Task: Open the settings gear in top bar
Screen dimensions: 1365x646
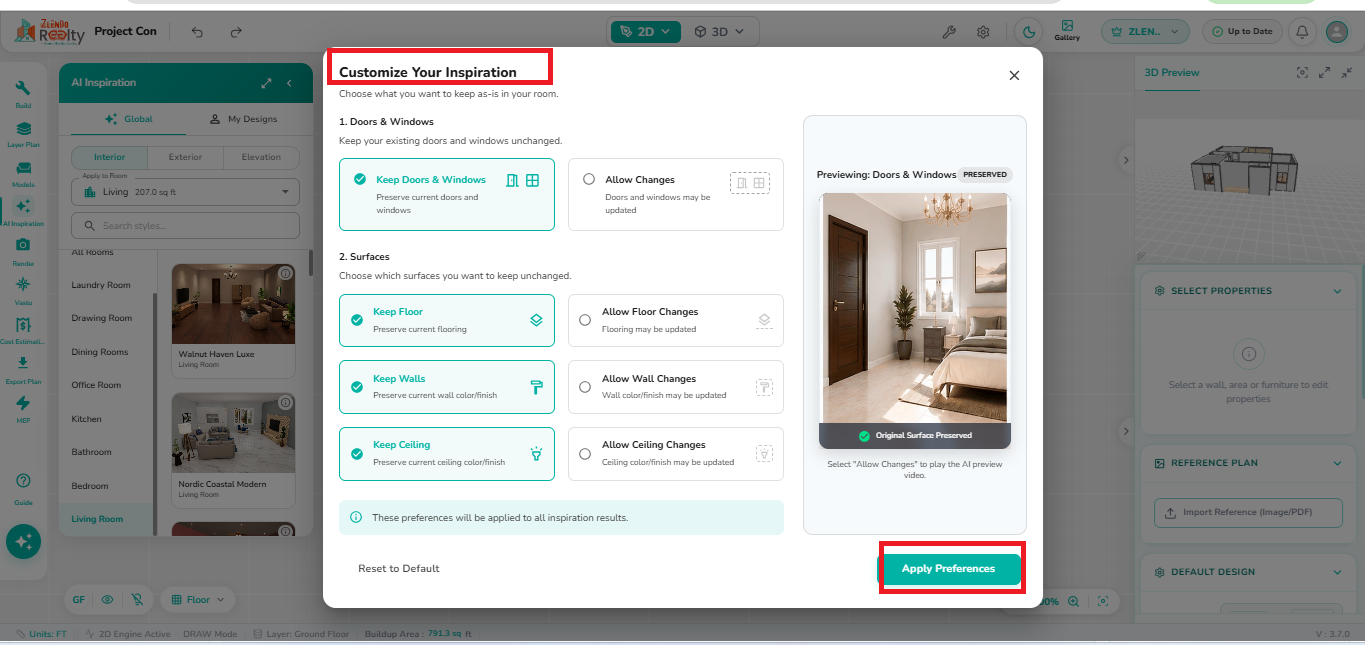Action: pos(983,32)
